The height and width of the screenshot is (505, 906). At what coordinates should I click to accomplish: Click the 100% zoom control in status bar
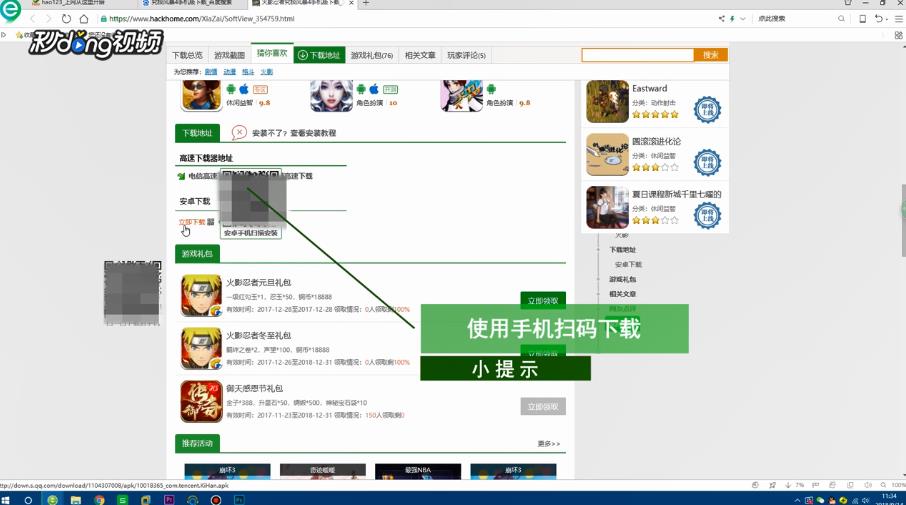(x=898, y=485)
